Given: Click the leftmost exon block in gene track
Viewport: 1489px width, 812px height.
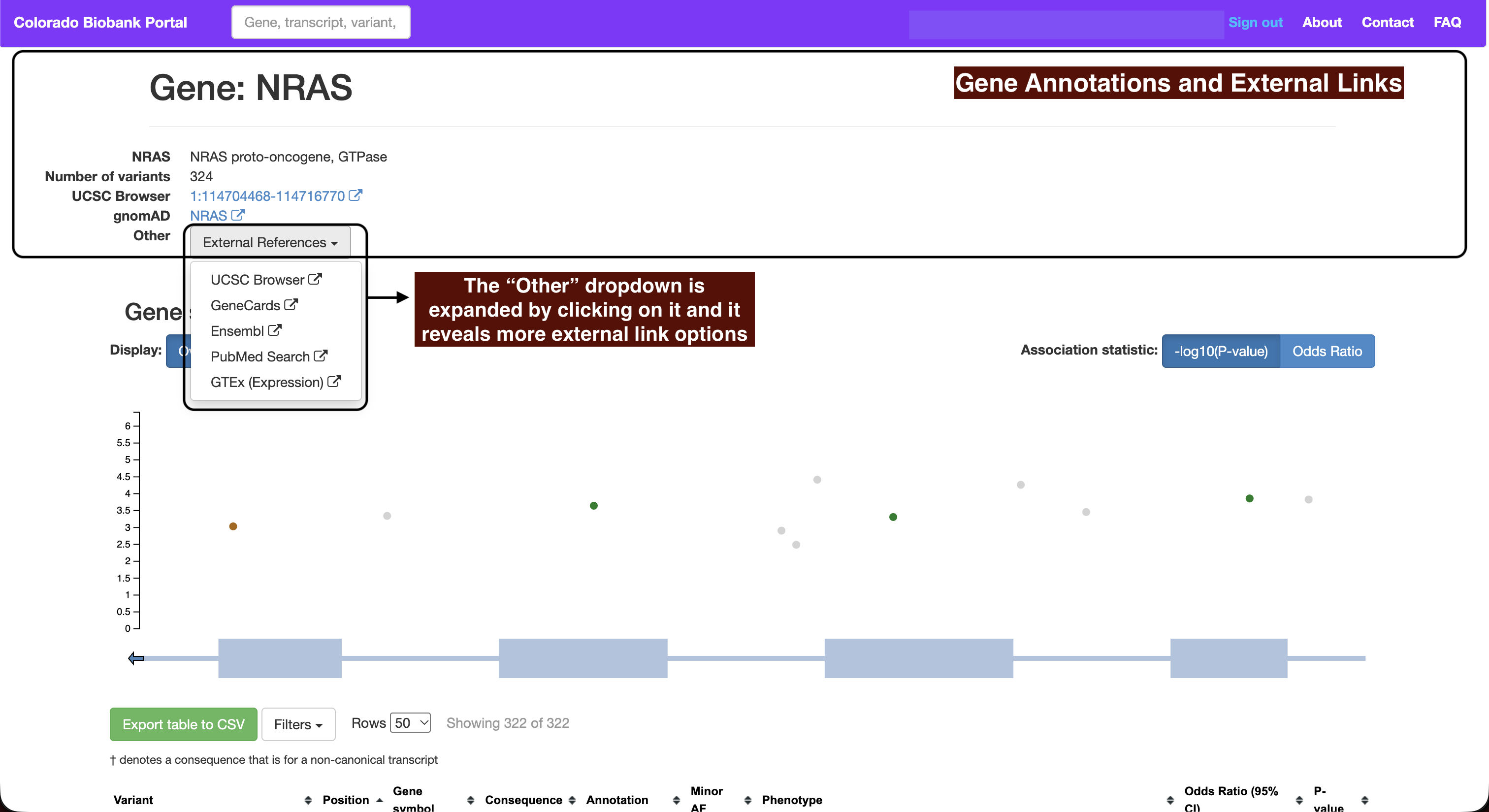Looking at the screenshot, I should click(x=280, y=658).
